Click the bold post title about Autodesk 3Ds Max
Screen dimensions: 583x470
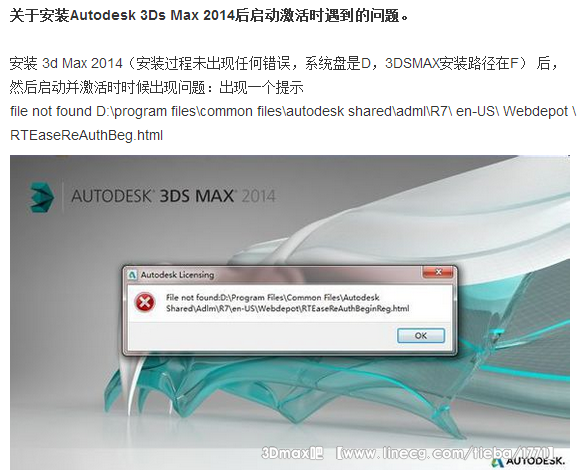click(x=209, y=16)
